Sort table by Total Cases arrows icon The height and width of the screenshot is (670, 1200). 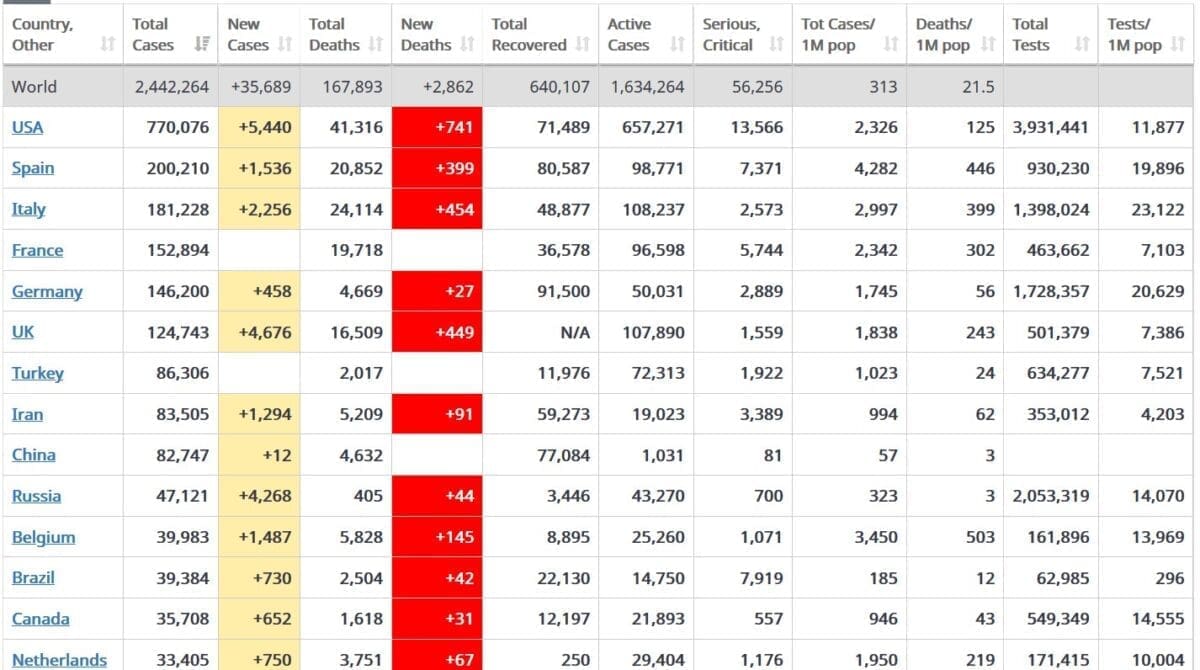tap(202, 45)
